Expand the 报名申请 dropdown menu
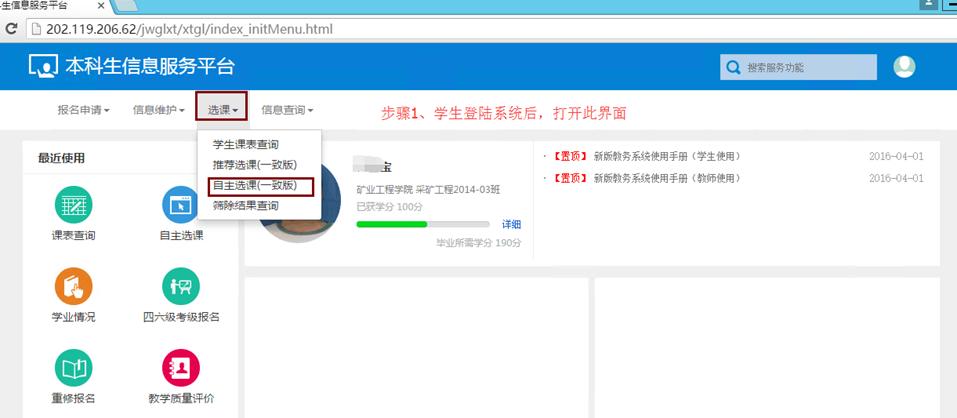The height and width of the screenshot is (418, 957). pyautogui.click(x=83, y=109)
